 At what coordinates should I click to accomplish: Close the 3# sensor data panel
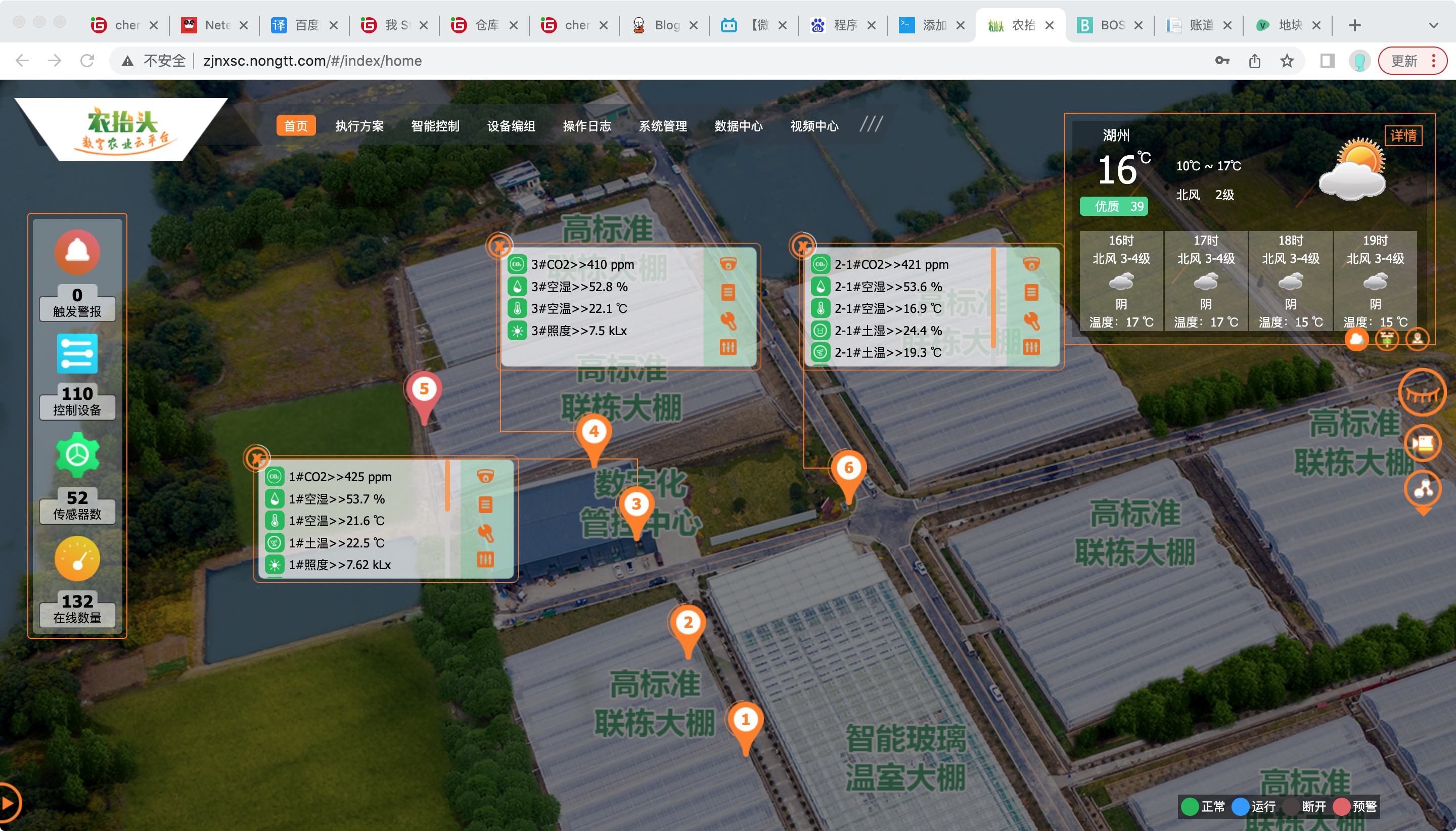pos(499,247)
